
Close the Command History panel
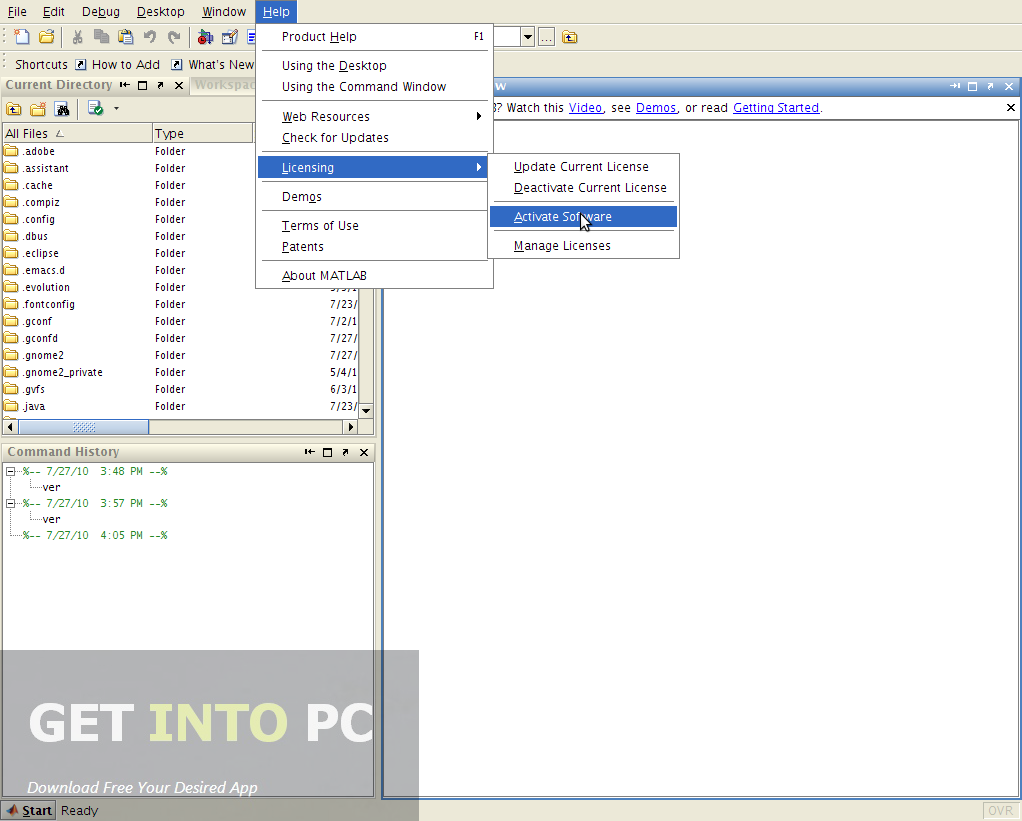[364, 452]
